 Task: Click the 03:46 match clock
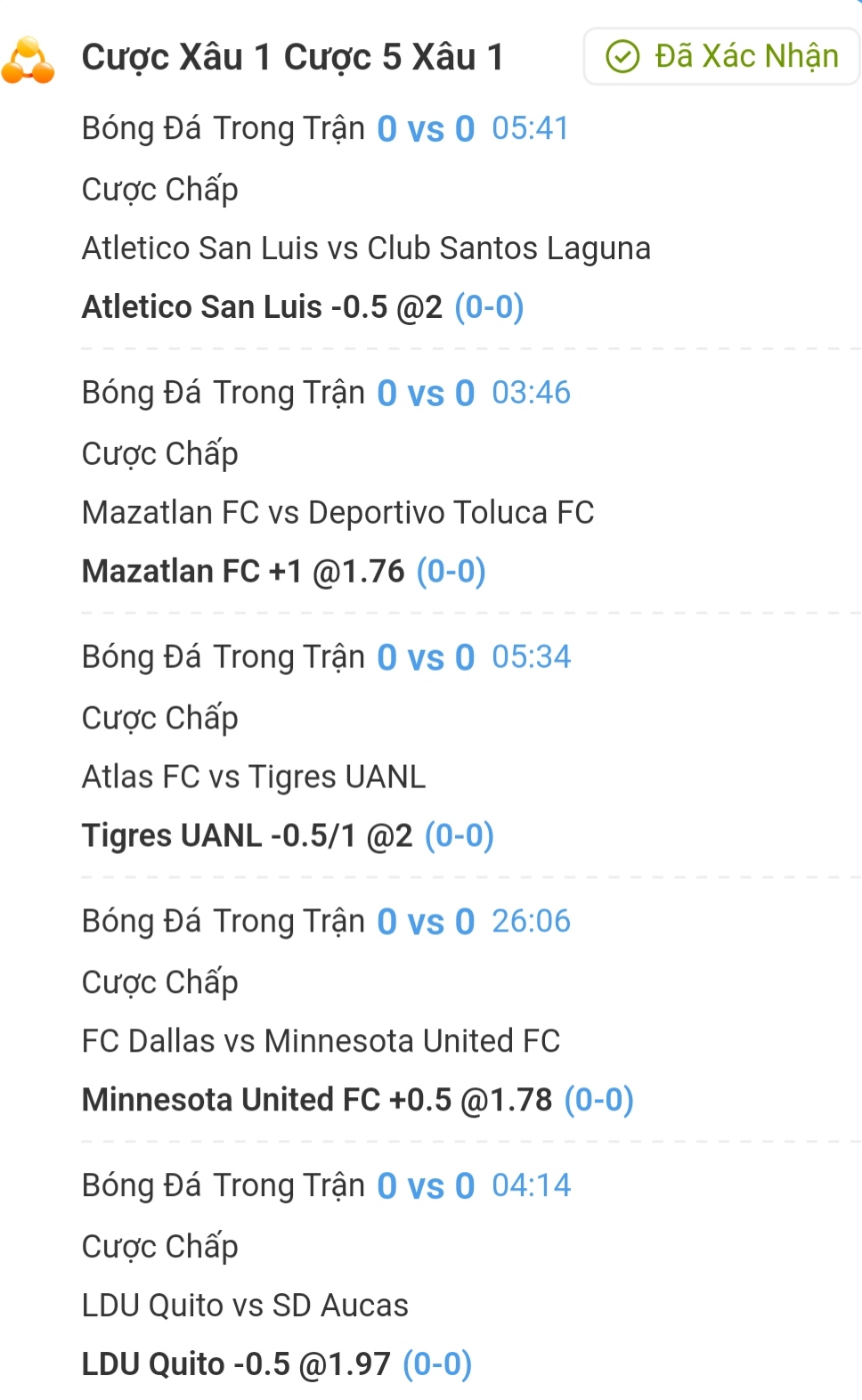click(x=531, y=393)
